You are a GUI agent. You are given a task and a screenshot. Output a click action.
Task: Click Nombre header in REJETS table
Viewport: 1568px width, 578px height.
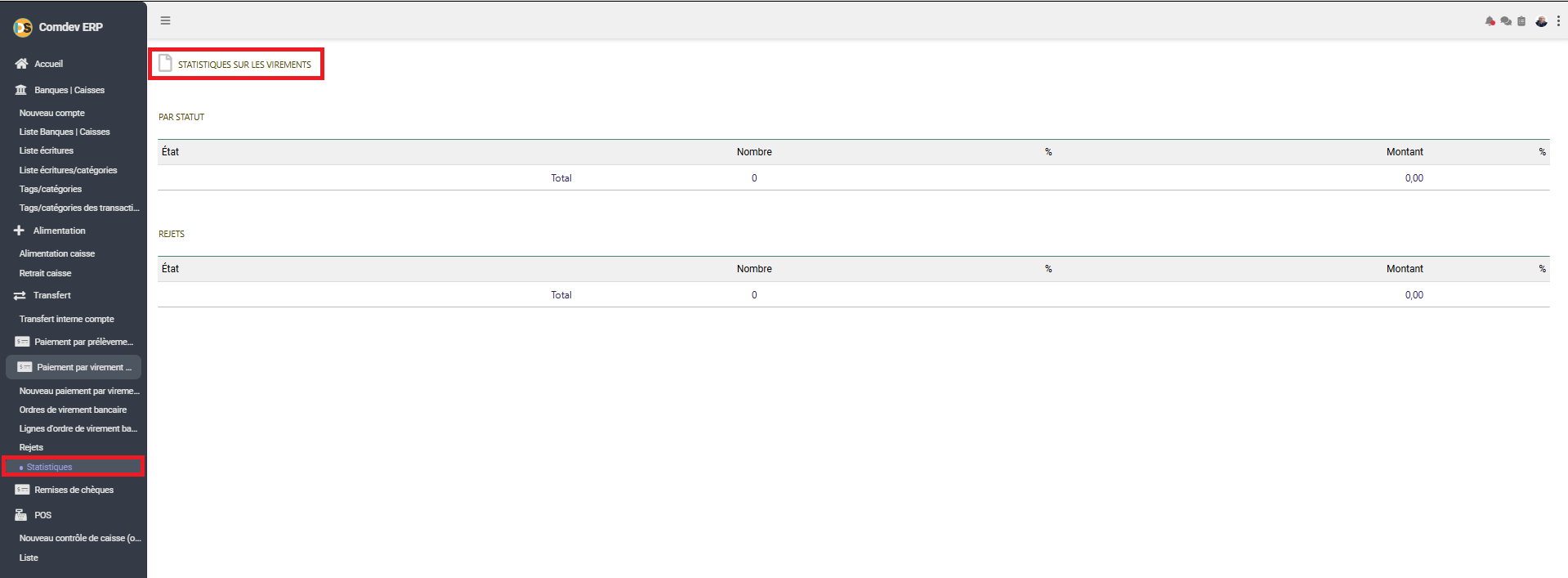point(754,269)
